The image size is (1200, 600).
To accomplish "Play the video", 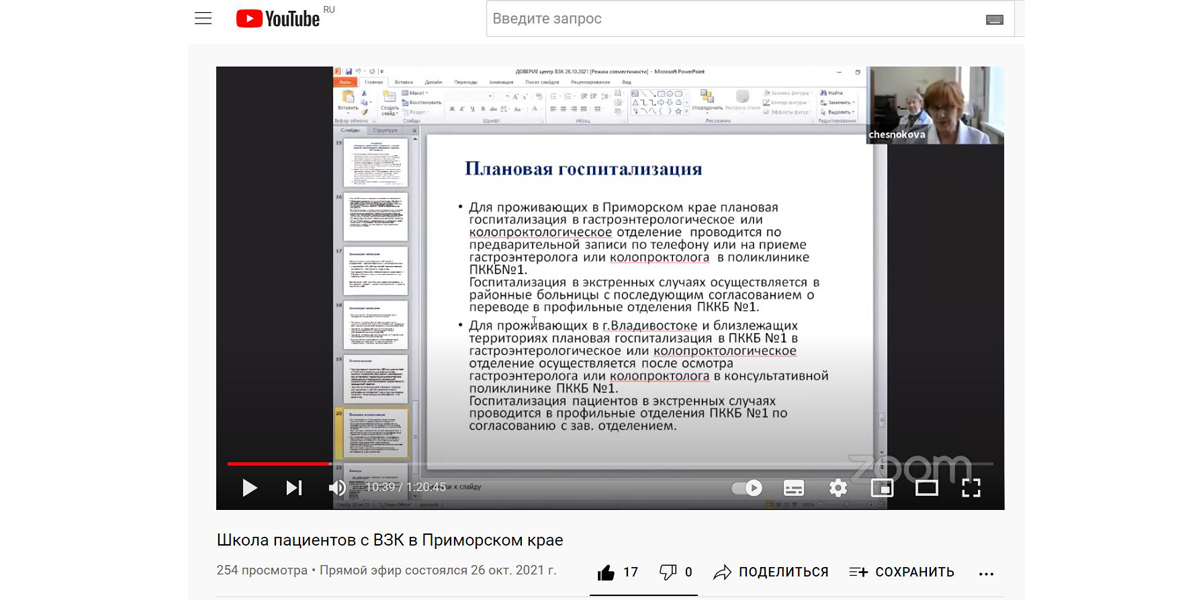I will pos(250,488).
